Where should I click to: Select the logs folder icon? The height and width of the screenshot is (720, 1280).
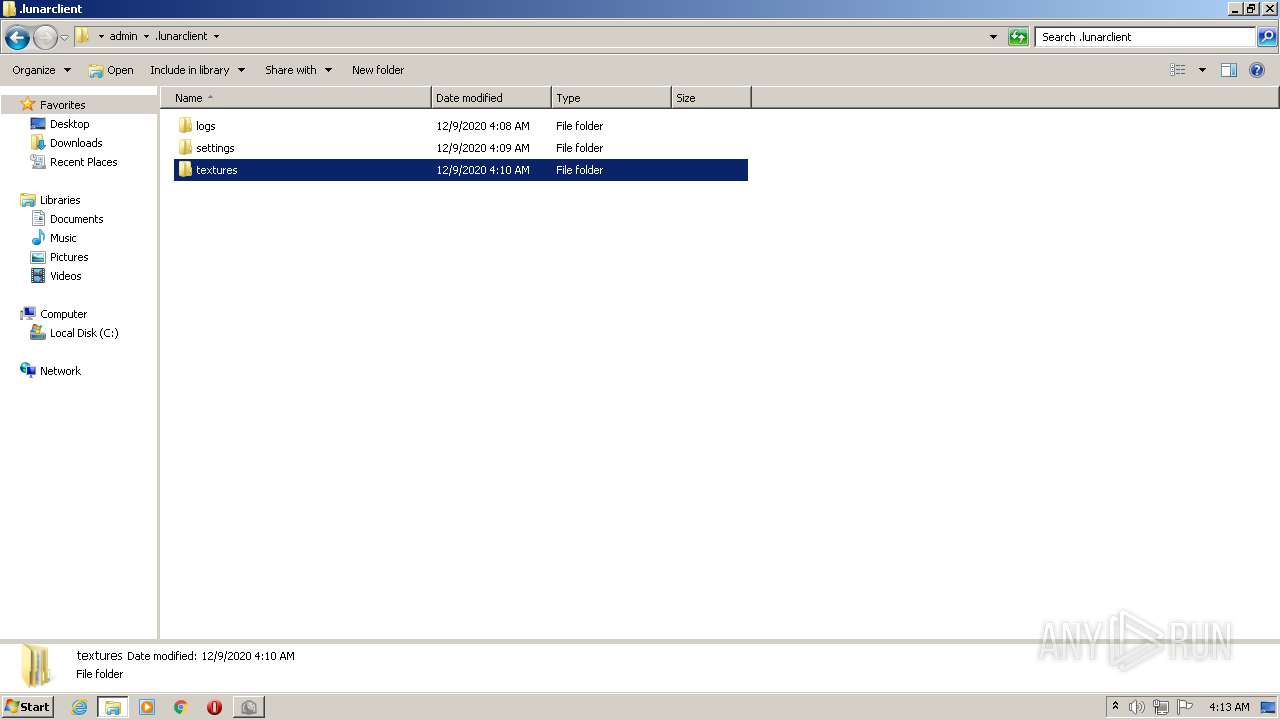click(185, 126)
